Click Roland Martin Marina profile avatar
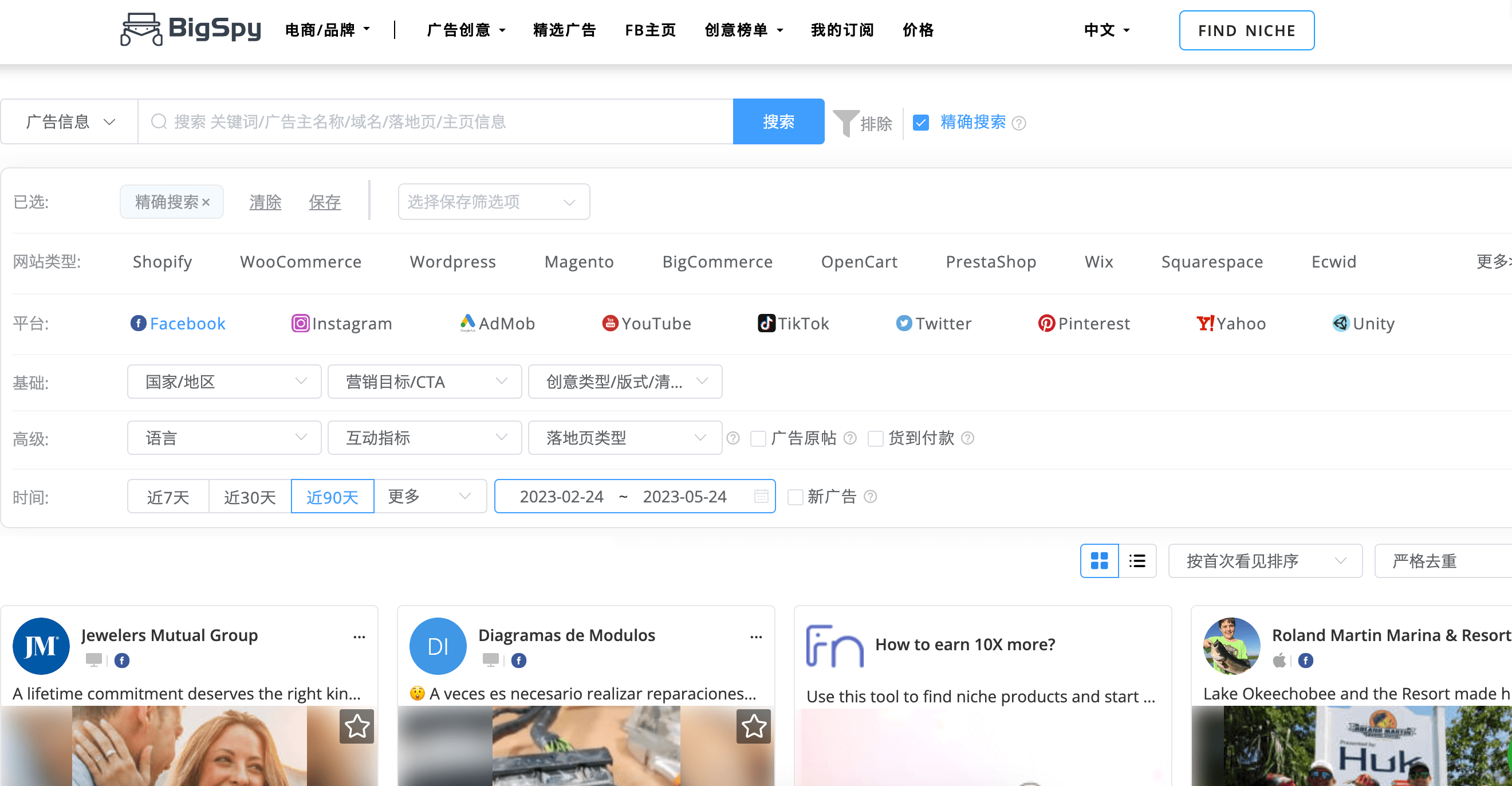The image size is (1512, 786). coord(1231,646)
